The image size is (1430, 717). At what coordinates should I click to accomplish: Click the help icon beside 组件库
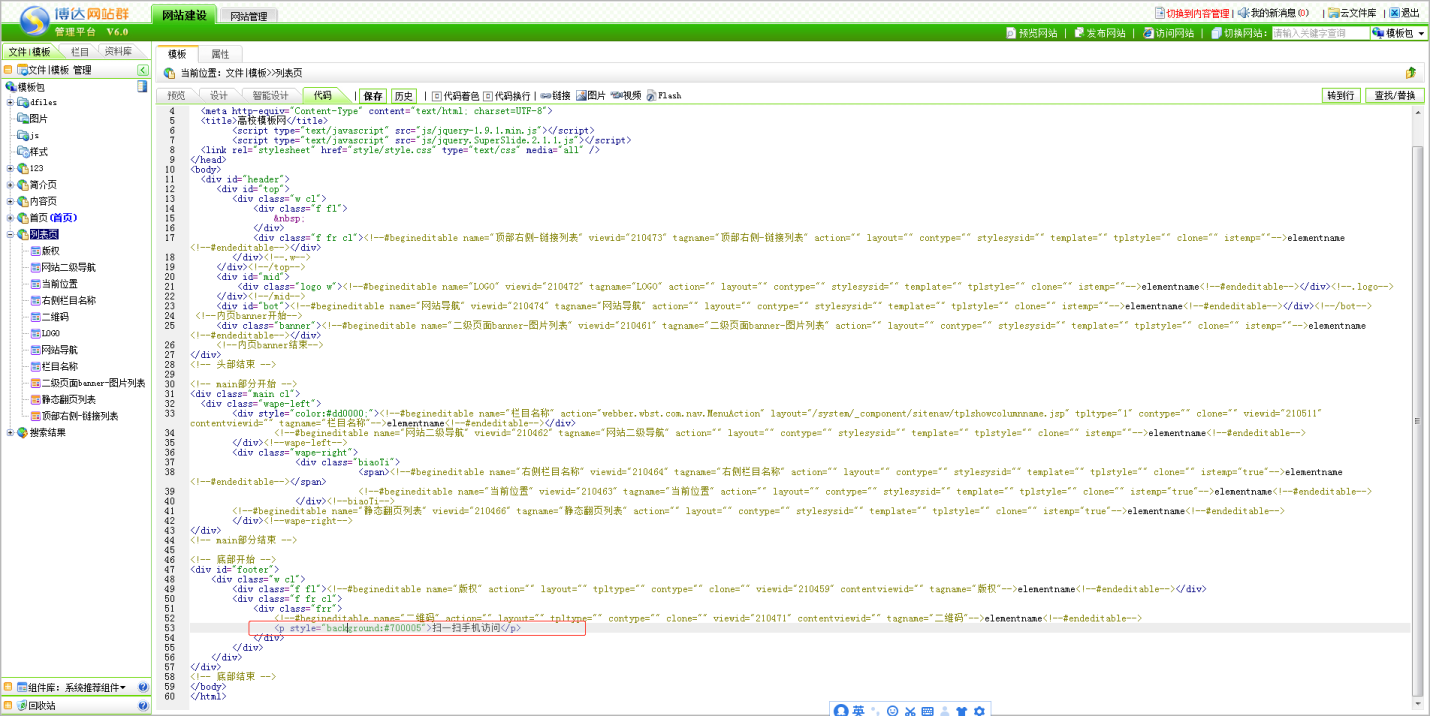tap(143, 688)
